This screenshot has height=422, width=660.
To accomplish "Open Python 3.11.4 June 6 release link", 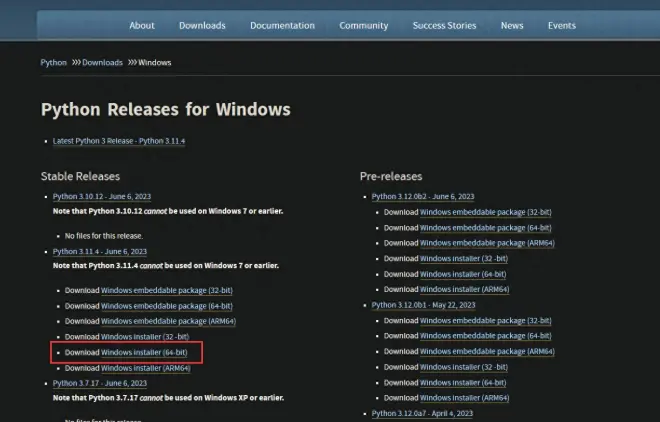I will click(100, 252).
